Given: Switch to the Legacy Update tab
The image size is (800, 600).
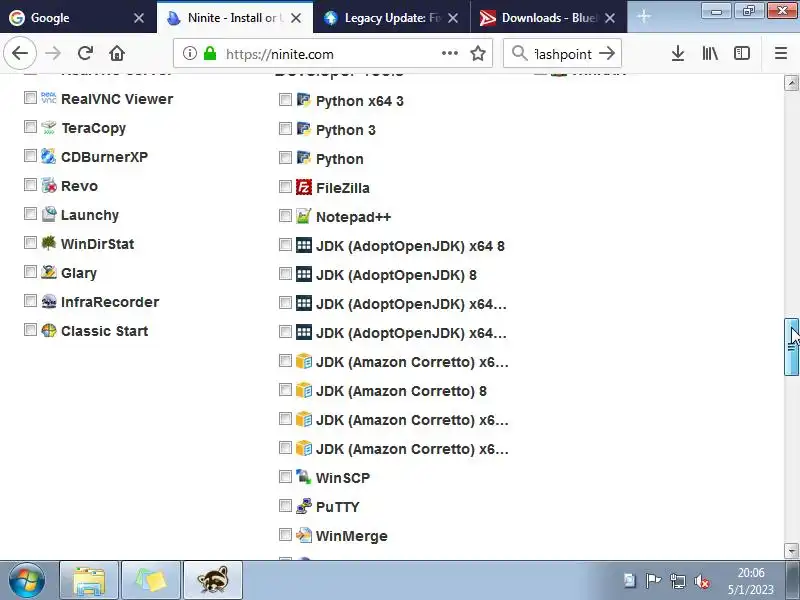Looking at the screenshot, I should point(391,17).
